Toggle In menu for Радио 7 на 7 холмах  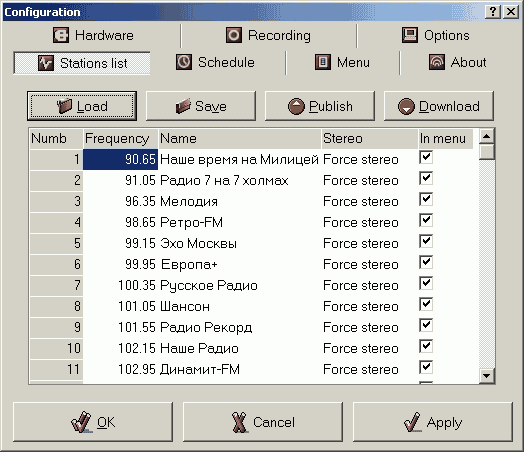(426, 178)
